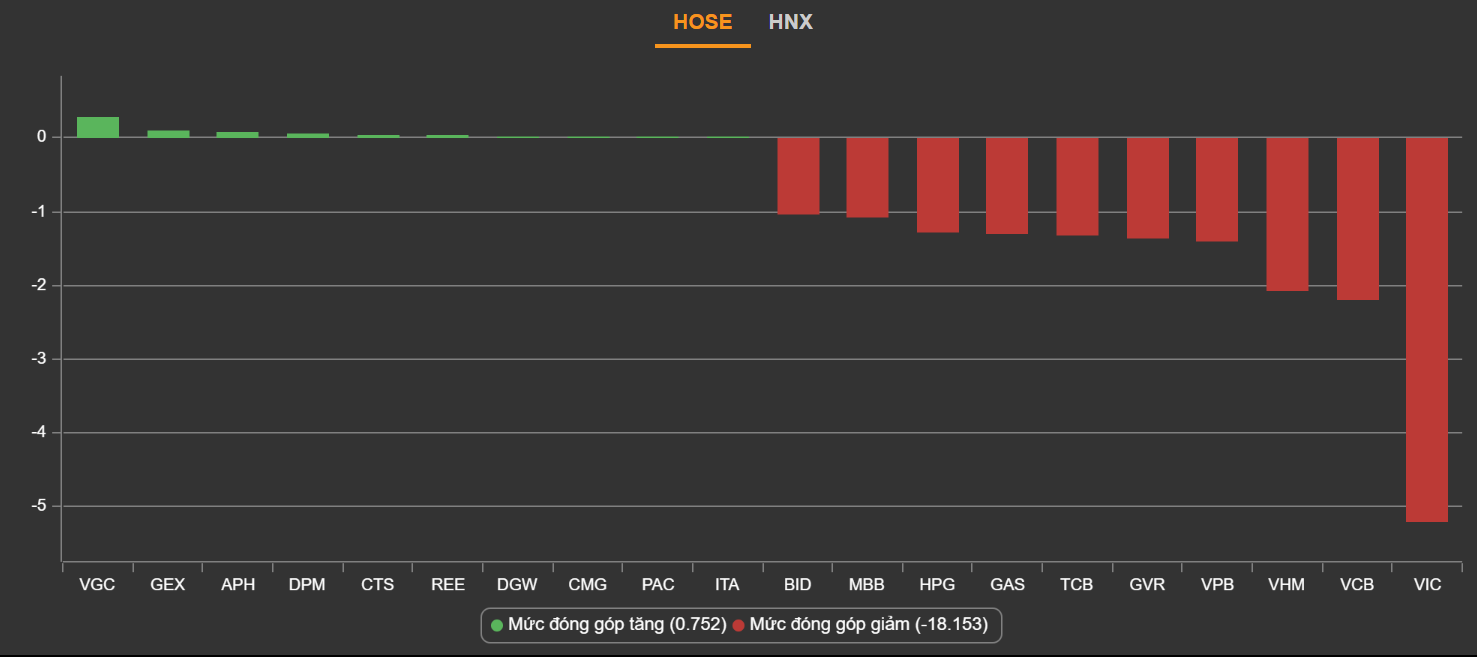1477x657 pixels.
Task: Click the MBB red bar
Action: (868, 177)
